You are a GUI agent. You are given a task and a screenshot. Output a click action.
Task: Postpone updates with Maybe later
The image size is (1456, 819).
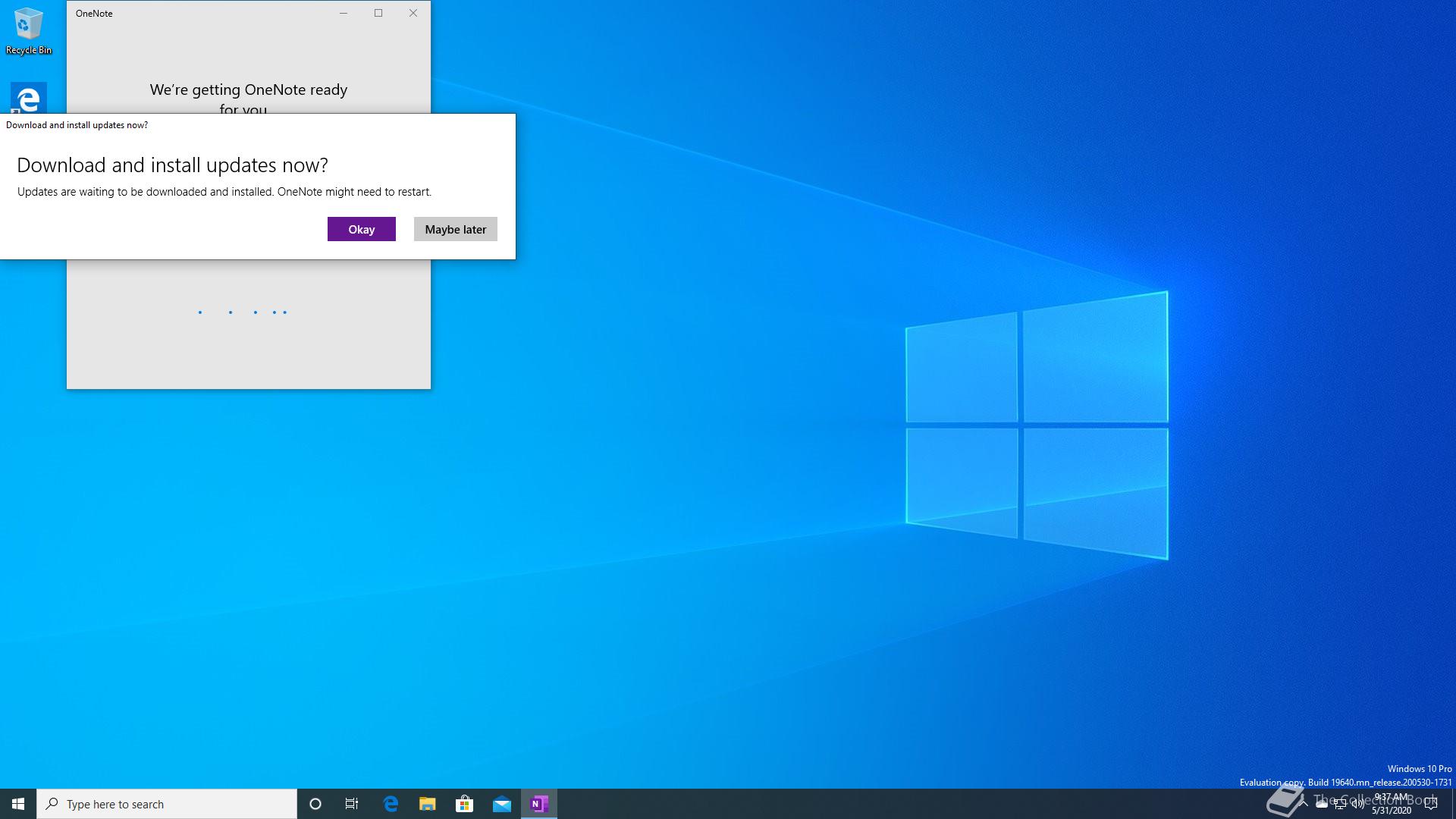pyautogui.click(x=455, y=229)
